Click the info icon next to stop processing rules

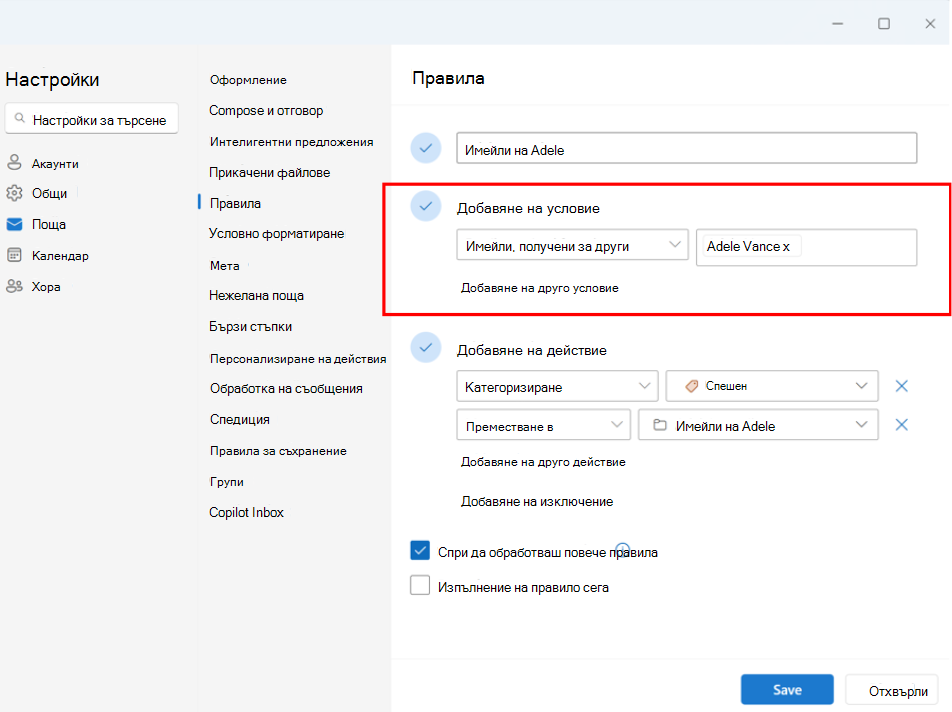[622, 549]
